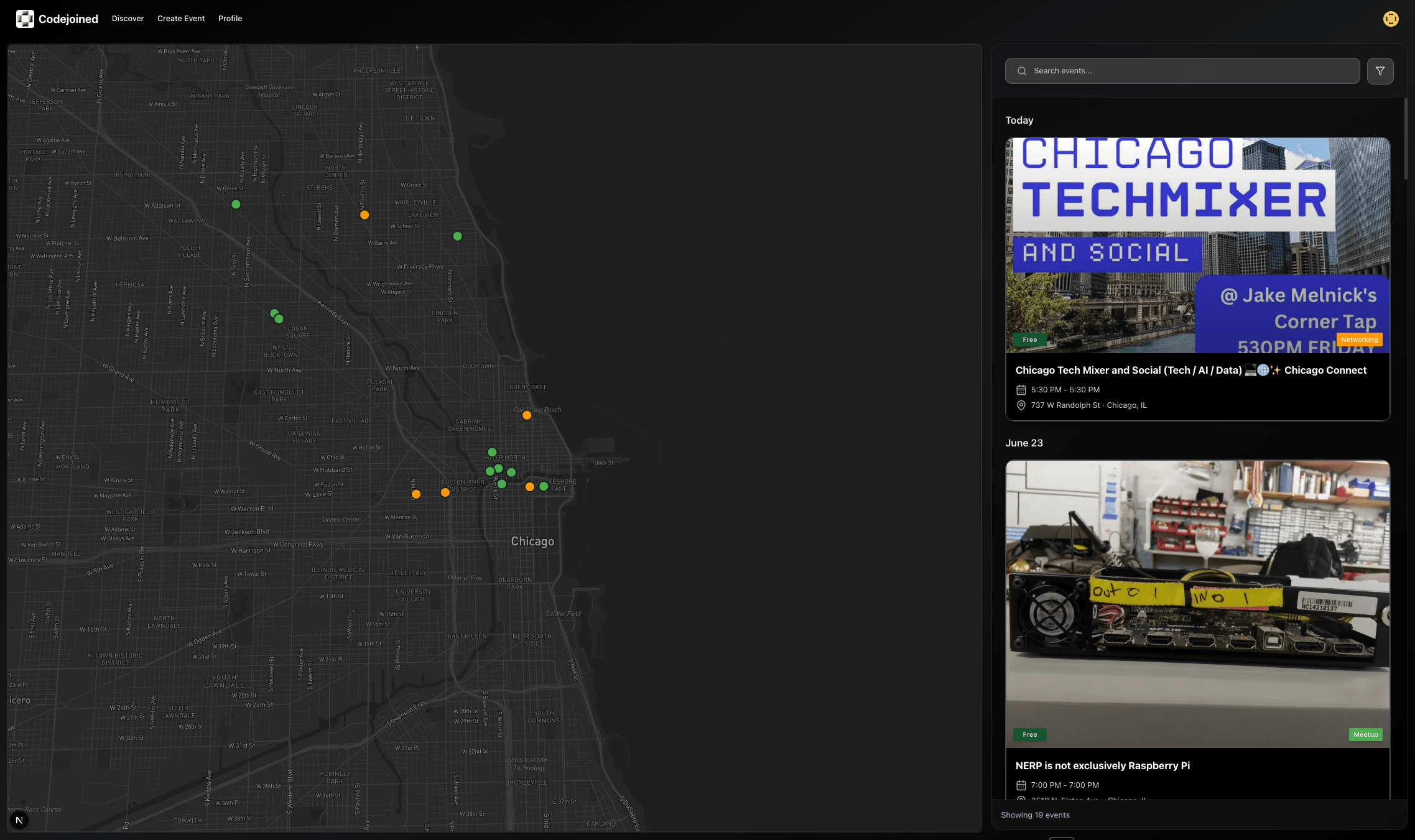Click the Codejoined logo icon

(25, 19)
